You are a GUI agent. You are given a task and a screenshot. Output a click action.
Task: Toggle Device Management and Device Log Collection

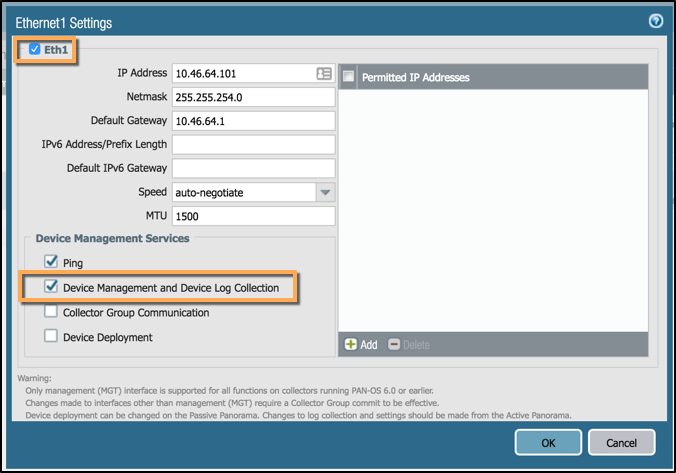(x=51, y=286)
